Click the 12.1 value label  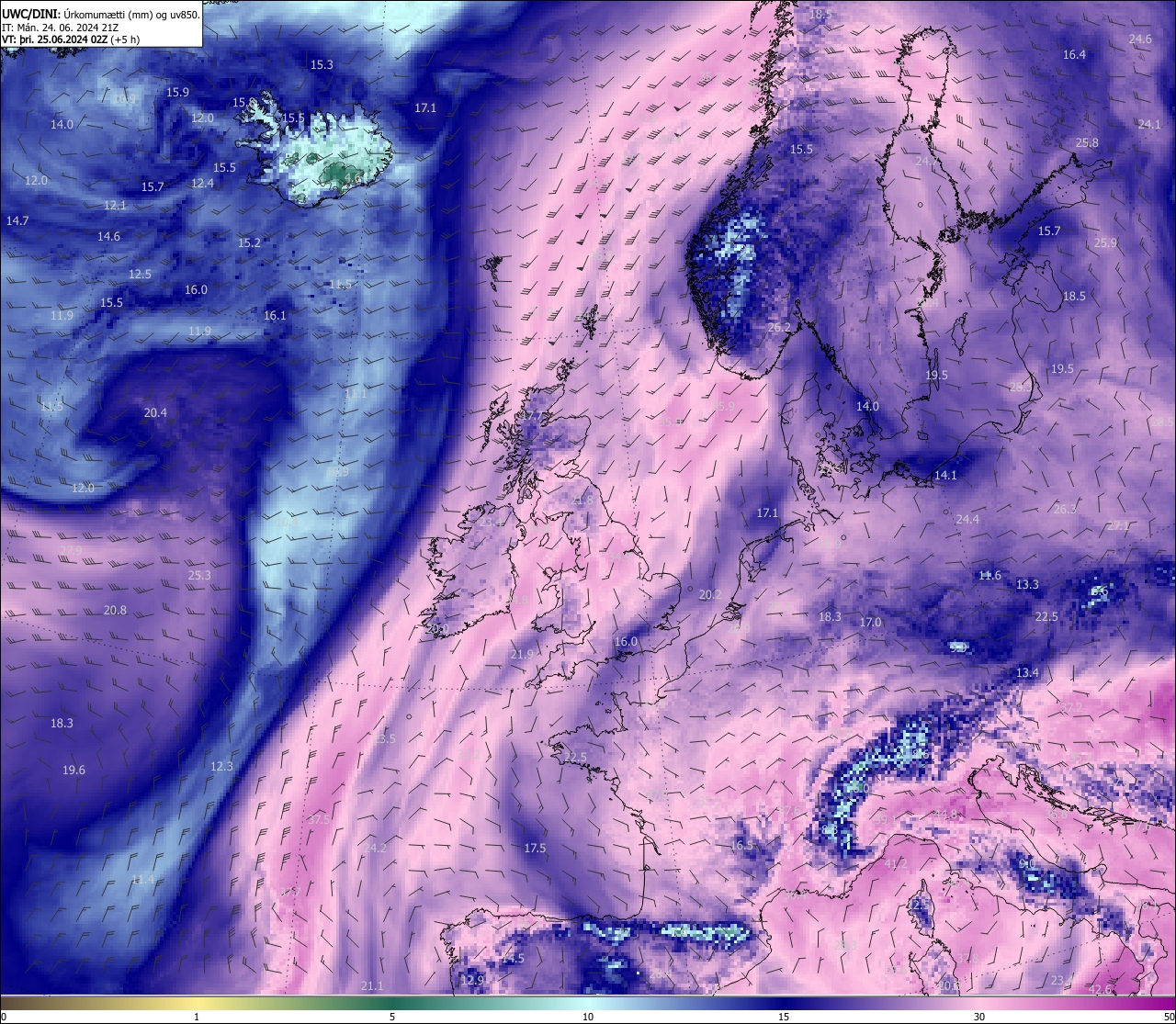pos(115,206)
